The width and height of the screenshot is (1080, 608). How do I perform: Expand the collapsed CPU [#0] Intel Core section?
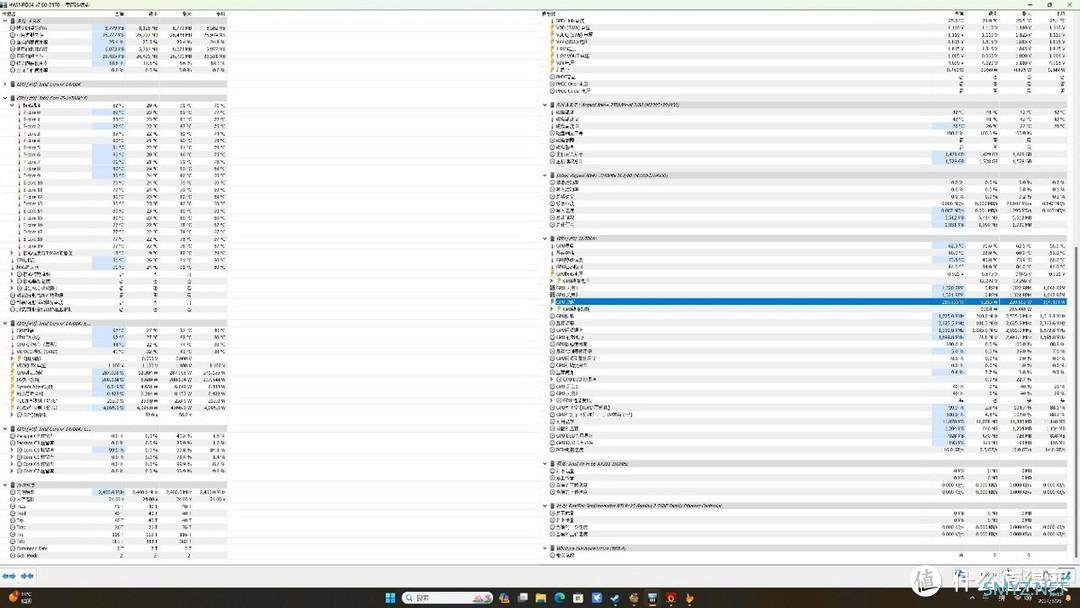pyautogui.click(x=6, y=84)
